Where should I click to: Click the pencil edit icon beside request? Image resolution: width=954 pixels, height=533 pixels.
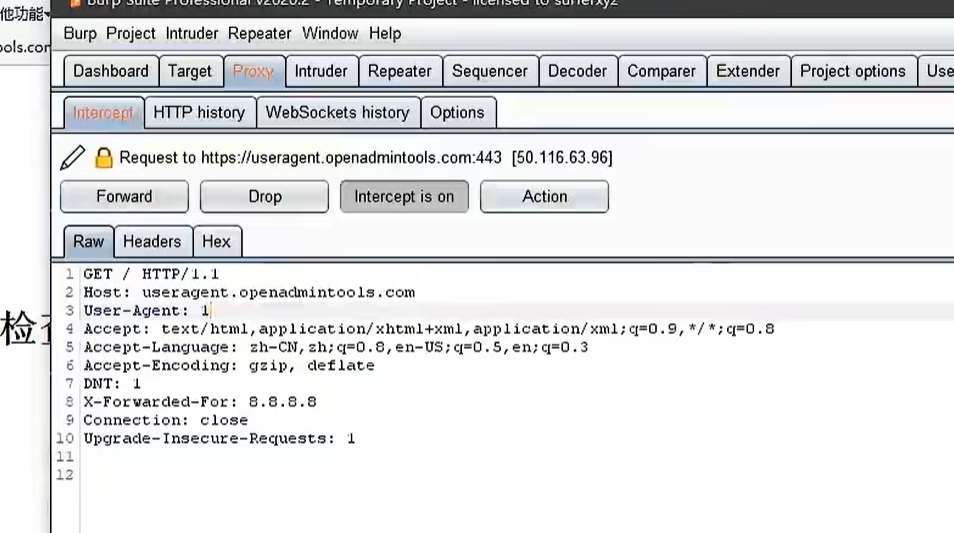coord(72,158)
